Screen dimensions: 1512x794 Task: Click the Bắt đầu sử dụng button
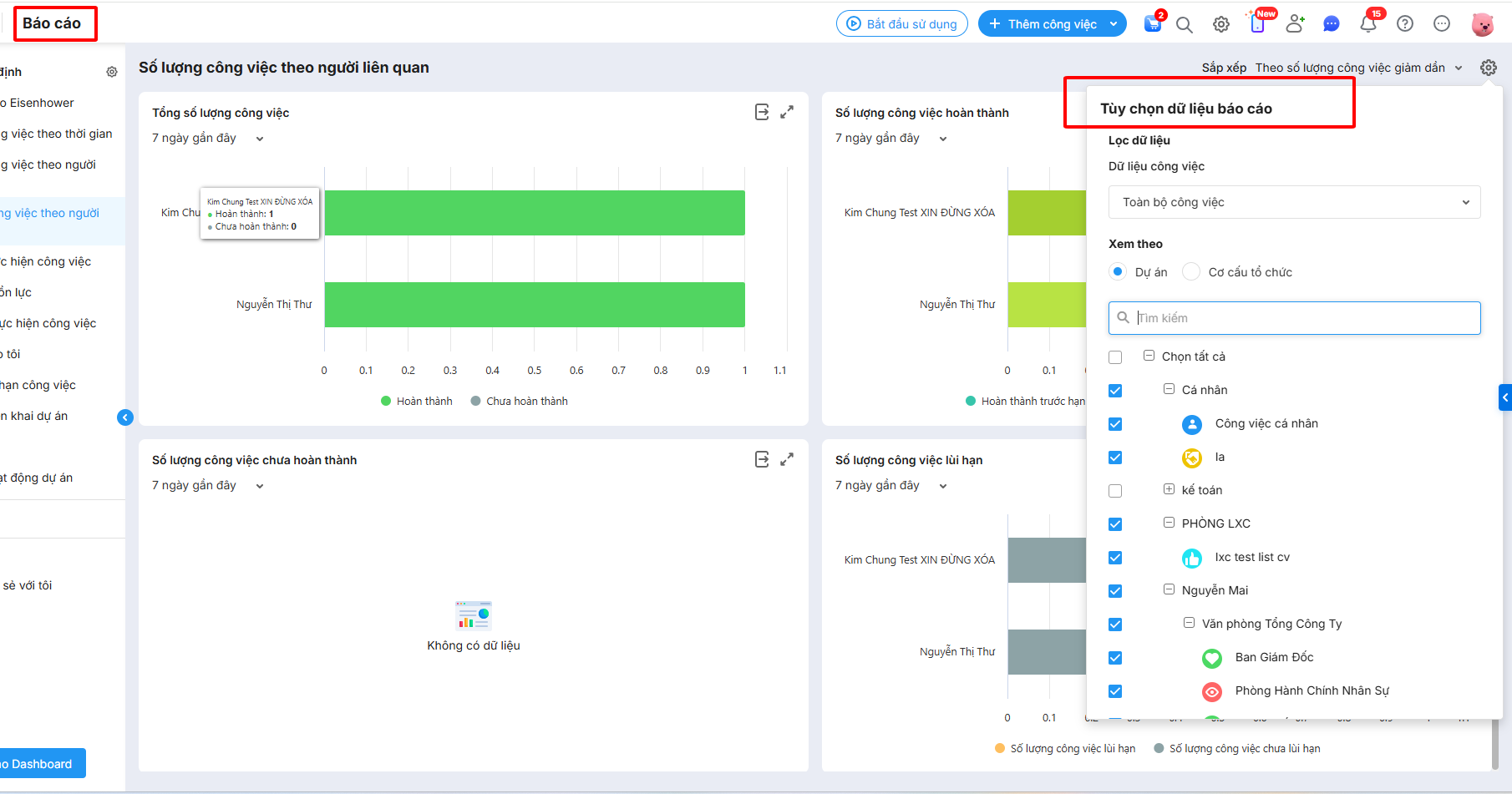(902, 24)
